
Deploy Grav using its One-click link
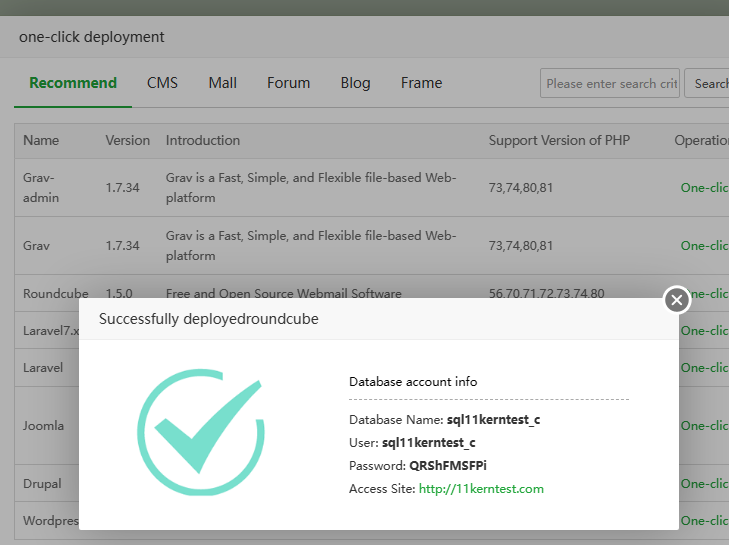pyautogui.click(x=704, y=246)
